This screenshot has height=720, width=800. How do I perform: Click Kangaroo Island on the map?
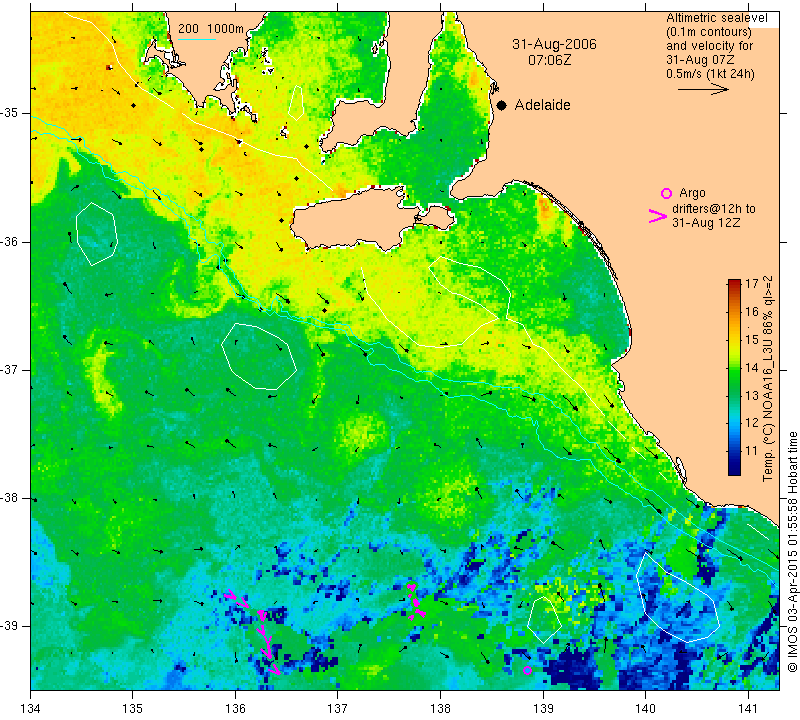click(357, 219)
